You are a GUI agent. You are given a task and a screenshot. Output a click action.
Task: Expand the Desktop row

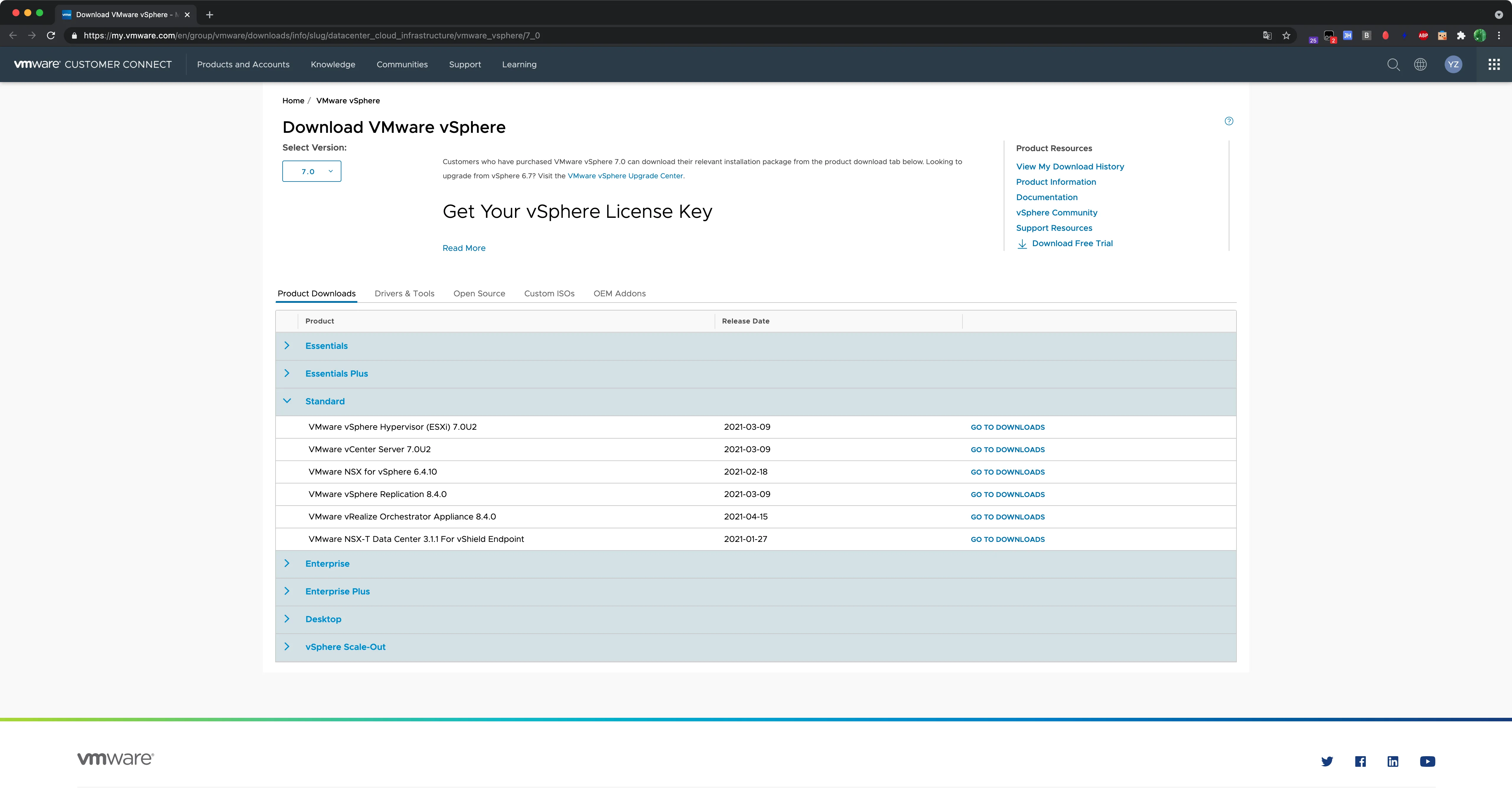tap(287, 618)
